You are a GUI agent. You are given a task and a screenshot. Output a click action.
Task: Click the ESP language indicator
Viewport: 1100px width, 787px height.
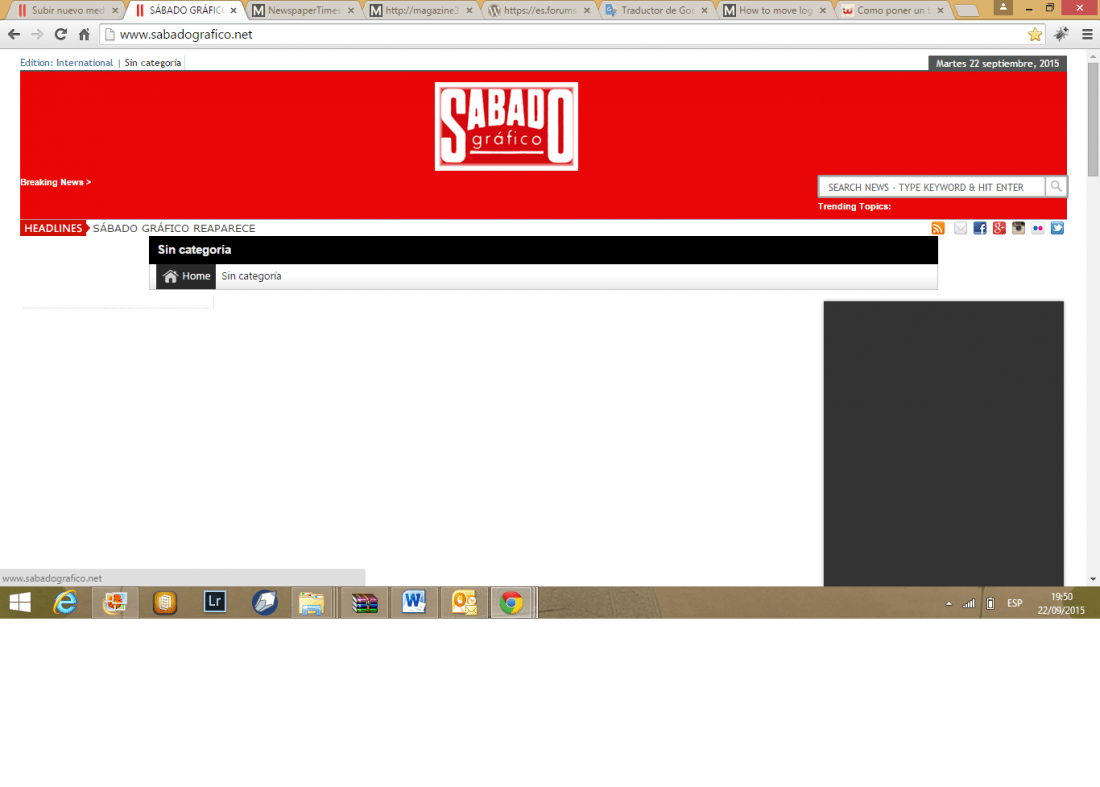[x=1014, y=603]
